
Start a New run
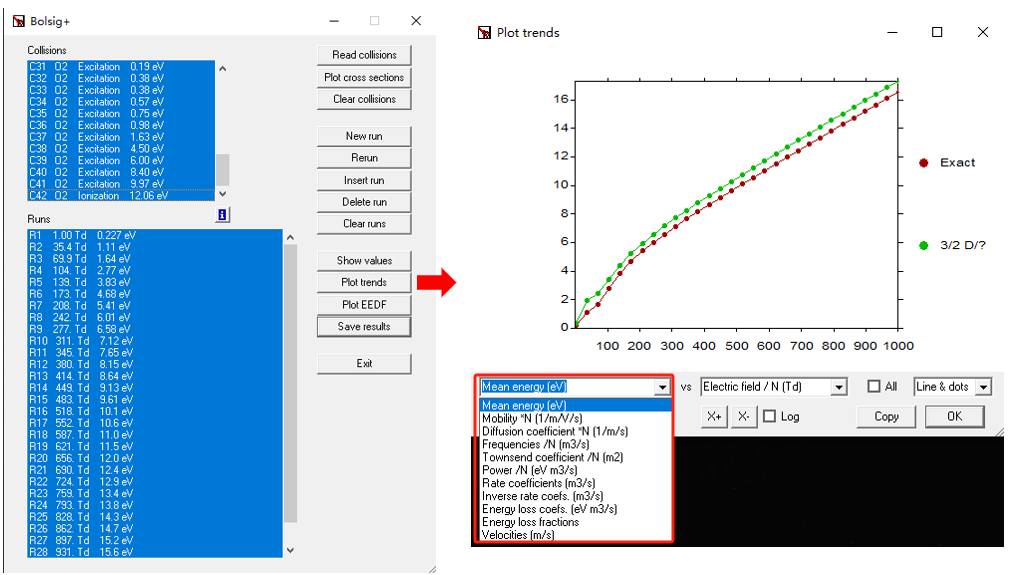(364, 136)
